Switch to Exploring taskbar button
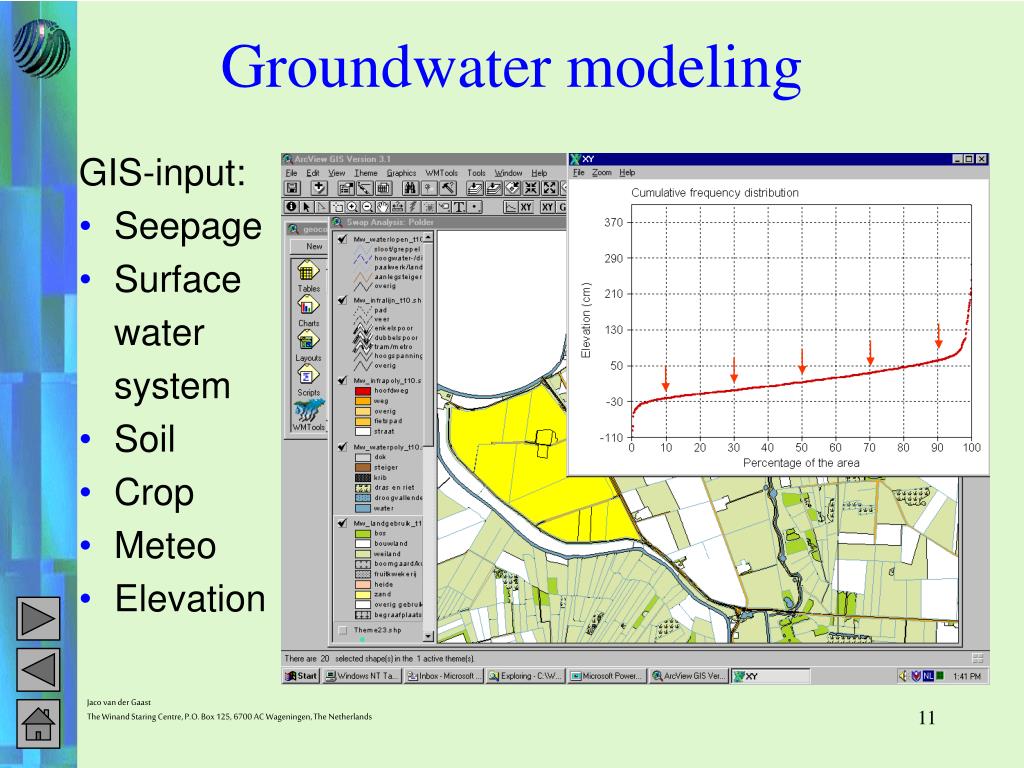 [x=525, y=676]
